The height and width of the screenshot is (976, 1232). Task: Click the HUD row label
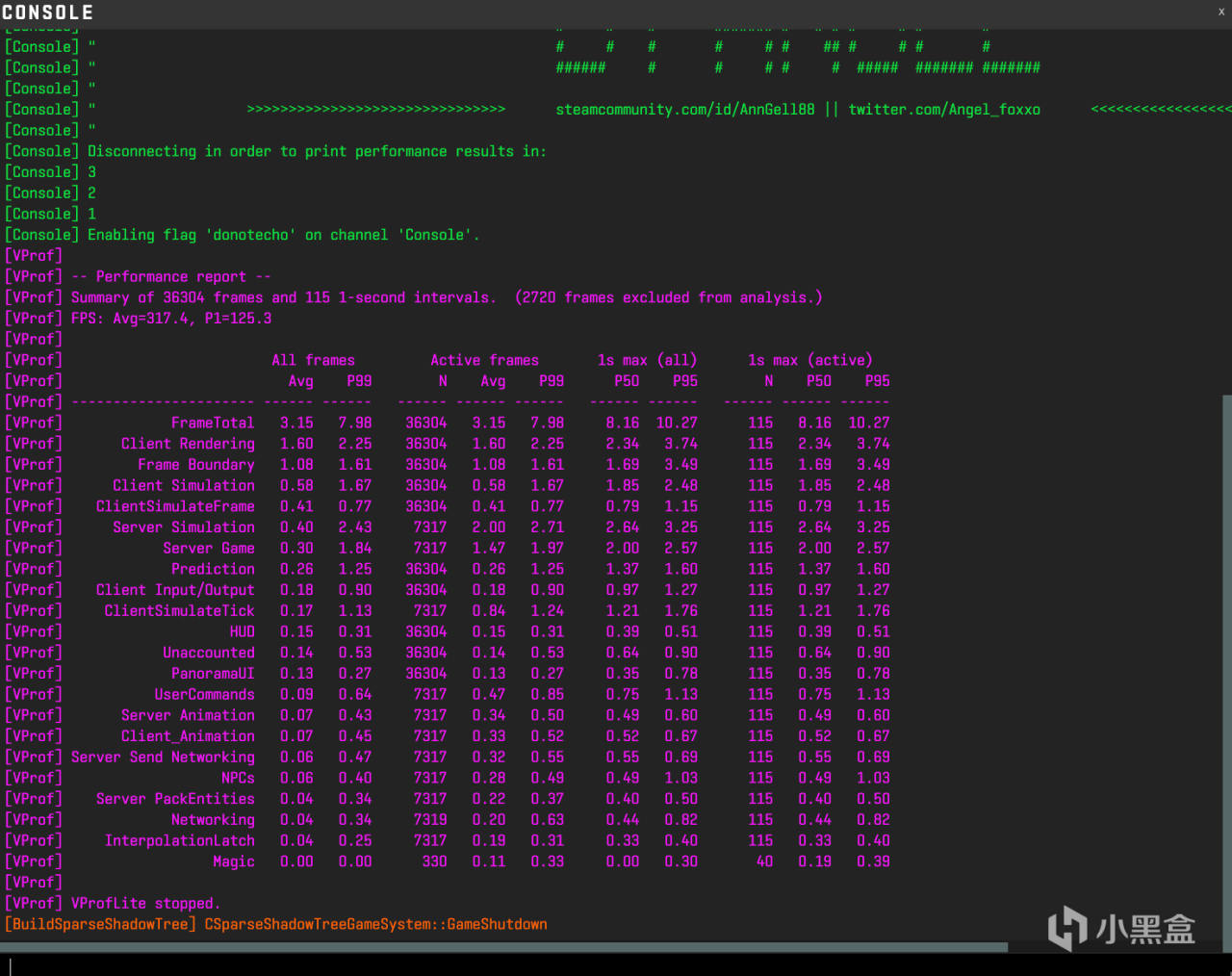coord(243,631)
